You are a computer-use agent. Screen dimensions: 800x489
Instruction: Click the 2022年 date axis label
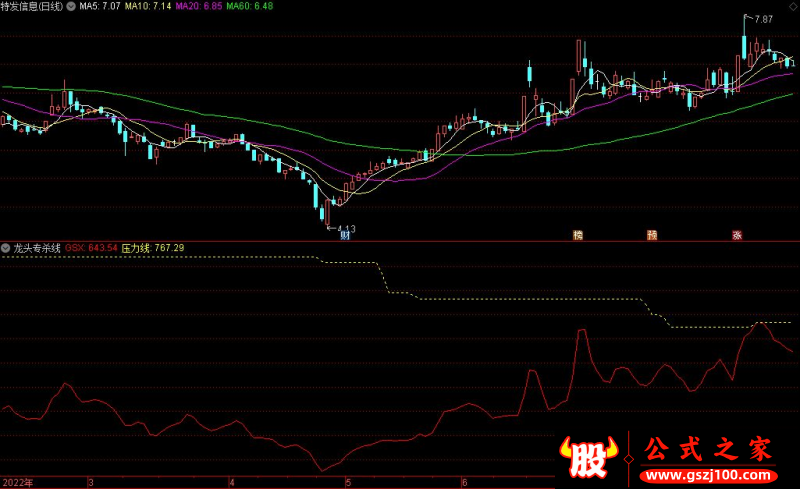(x=17, y=482)
